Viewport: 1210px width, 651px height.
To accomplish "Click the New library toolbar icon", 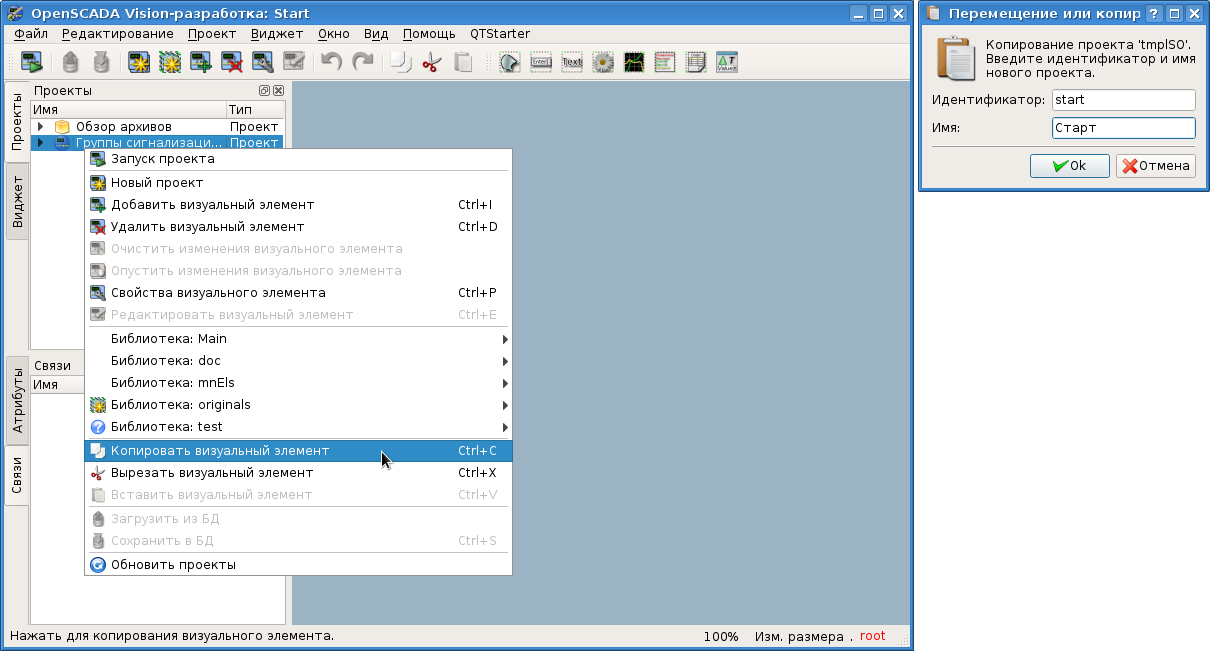I will pyautogui.click(x=170, y=62).
